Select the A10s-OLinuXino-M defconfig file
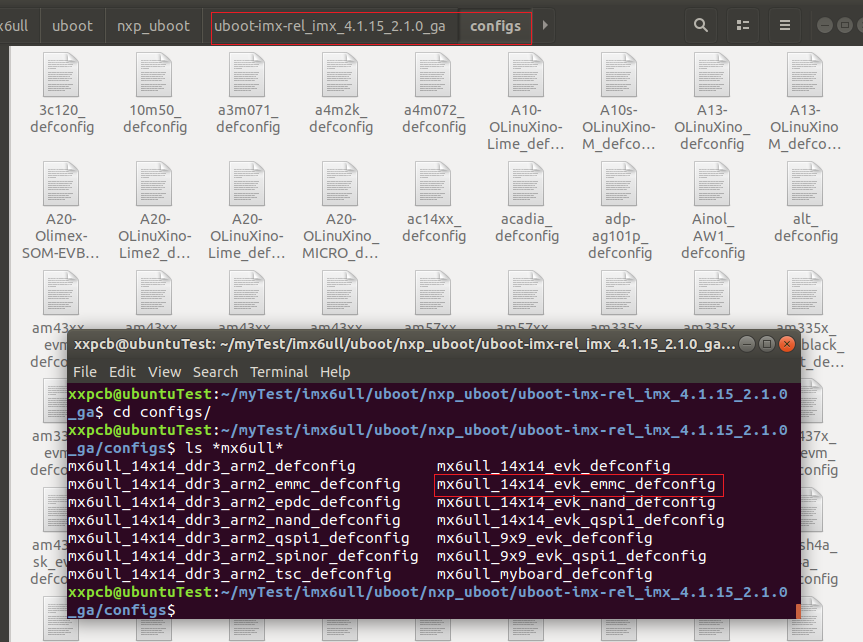Screen dimensions: 863x642 click(619, 102)
